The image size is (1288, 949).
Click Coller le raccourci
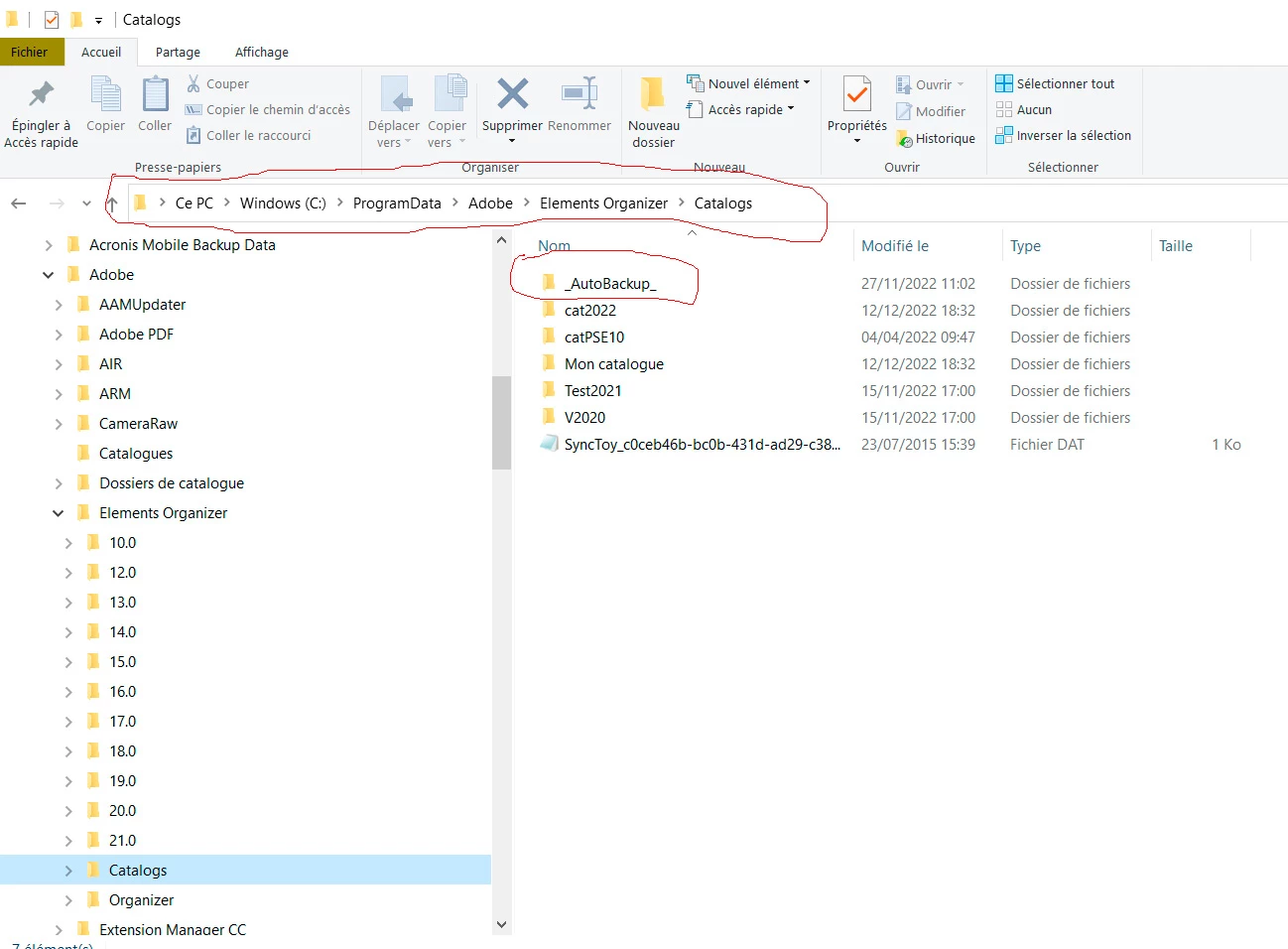248,136
